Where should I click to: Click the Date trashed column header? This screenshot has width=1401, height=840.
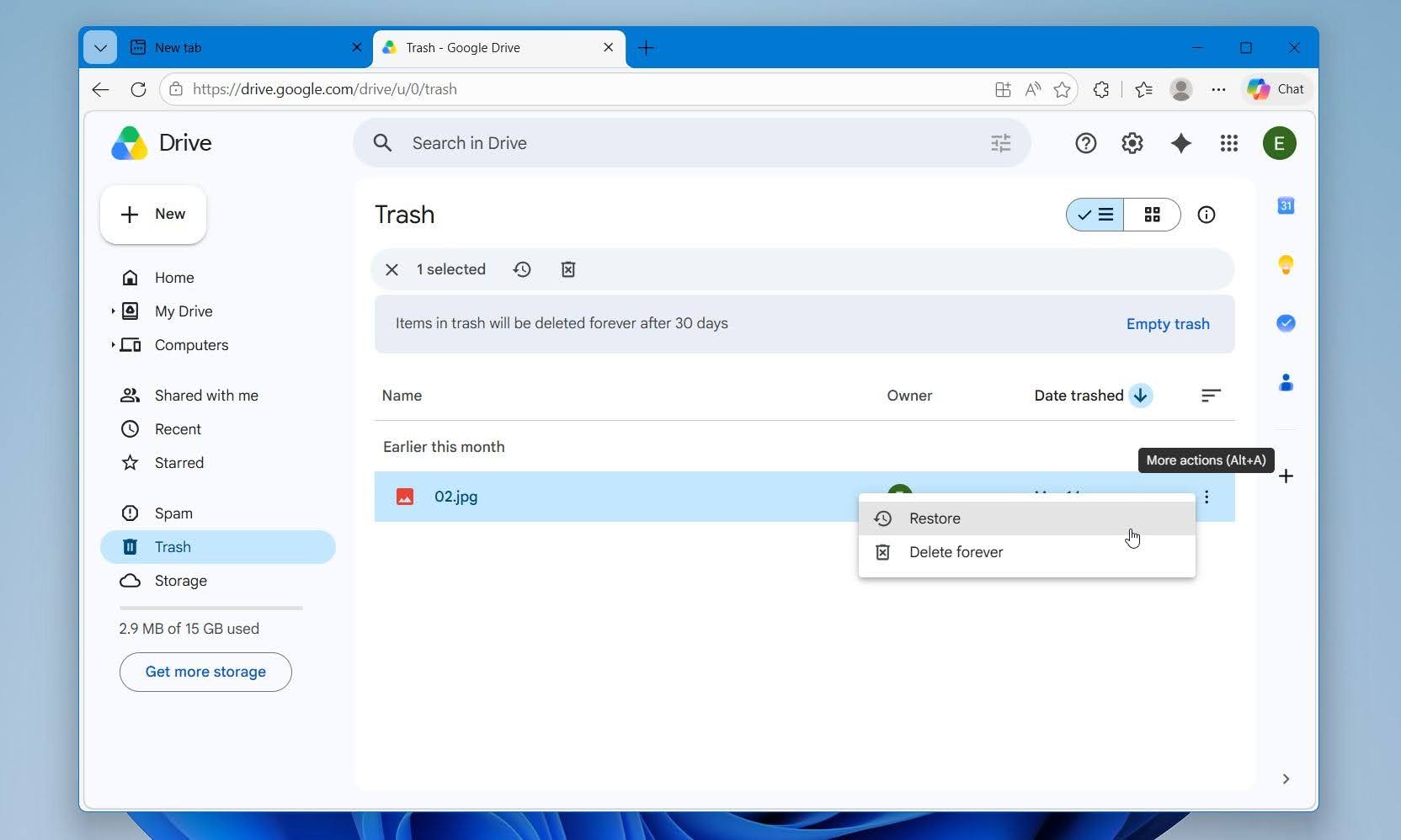(1079, 396)
